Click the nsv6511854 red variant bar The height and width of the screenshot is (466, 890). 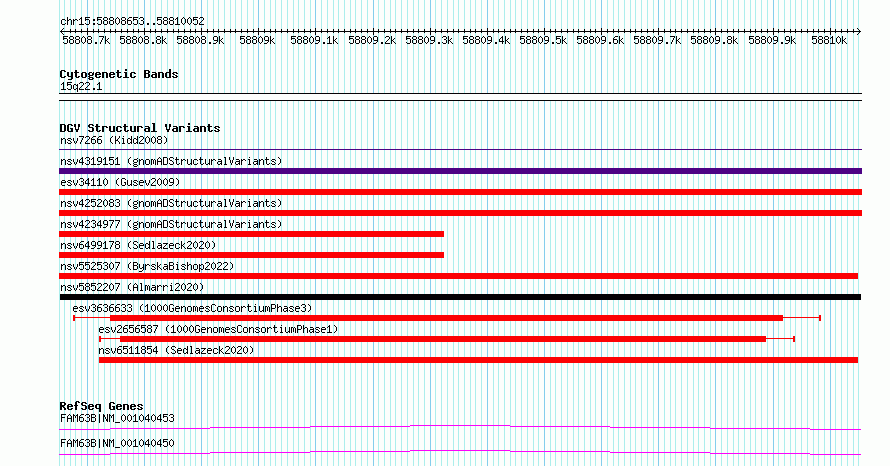coord(478,360)
